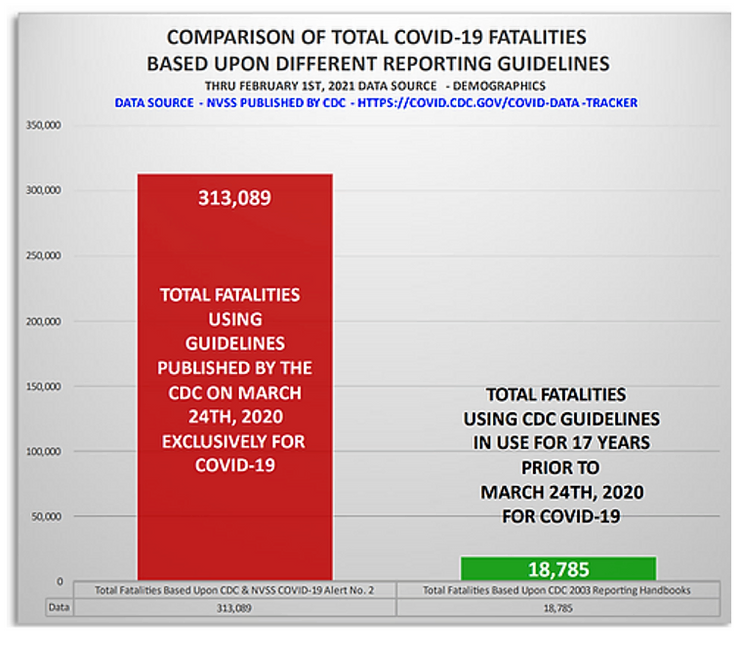The image size is (740, 645).
Task: Click the 100,000 y-axis label
Action: tap(42, 451)
